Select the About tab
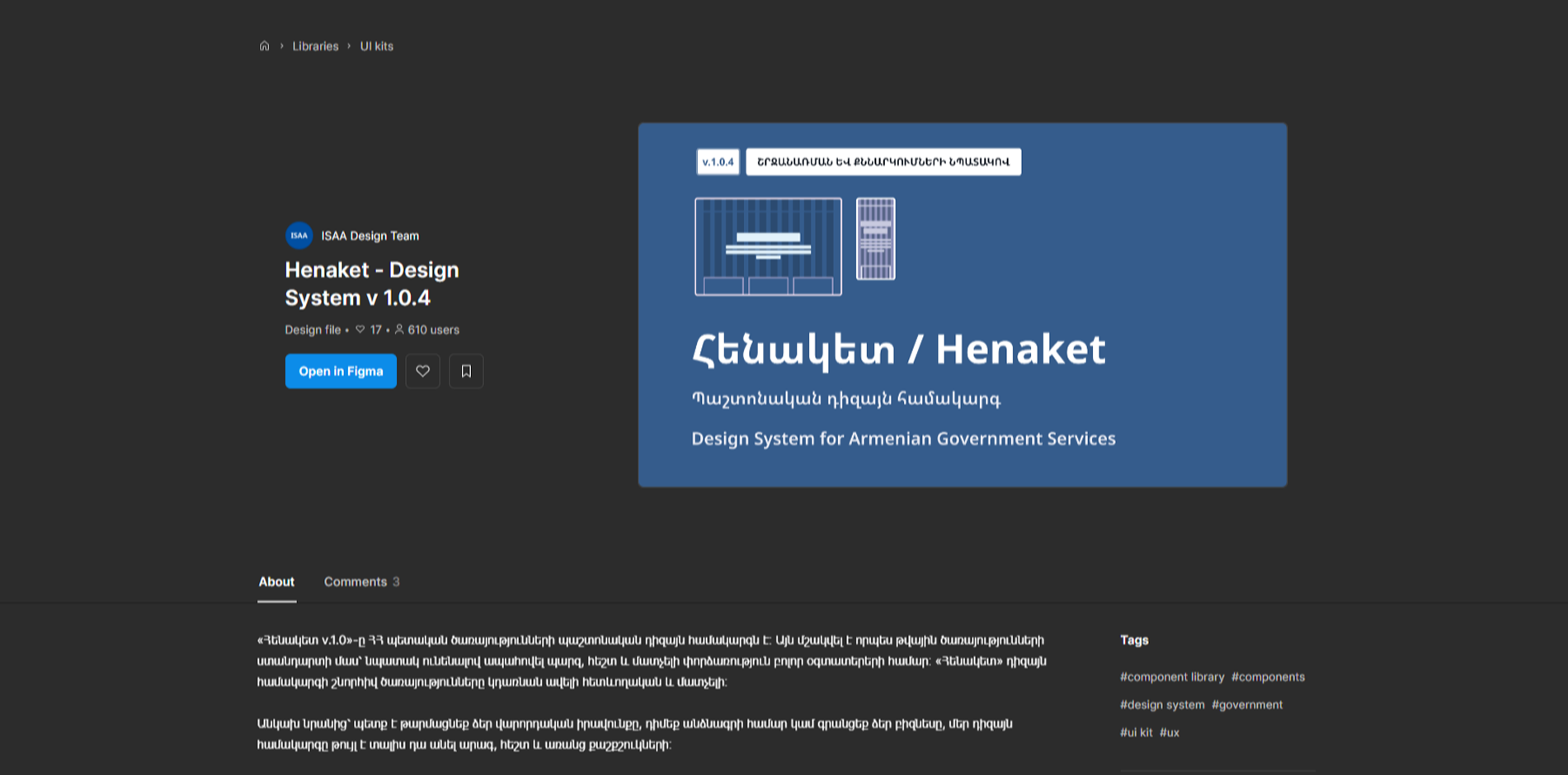1568x775 pixels. click(x=276, y=582)
